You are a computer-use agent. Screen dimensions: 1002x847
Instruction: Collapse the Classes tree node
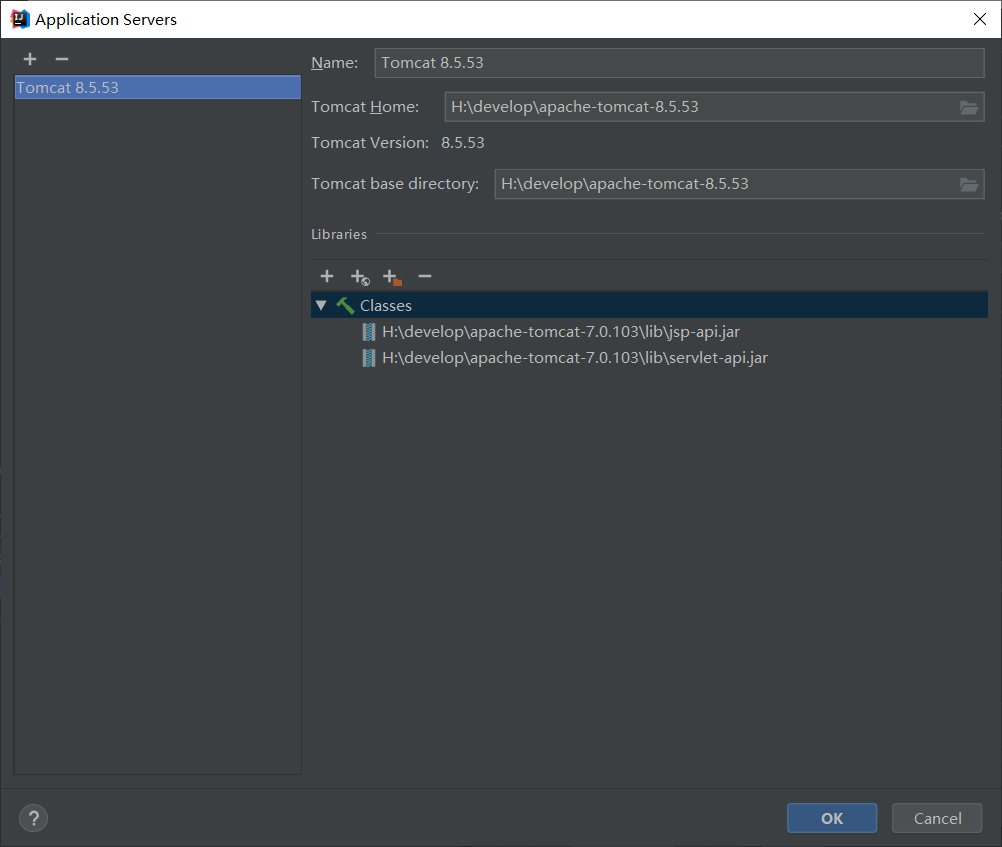pos(321,306)
